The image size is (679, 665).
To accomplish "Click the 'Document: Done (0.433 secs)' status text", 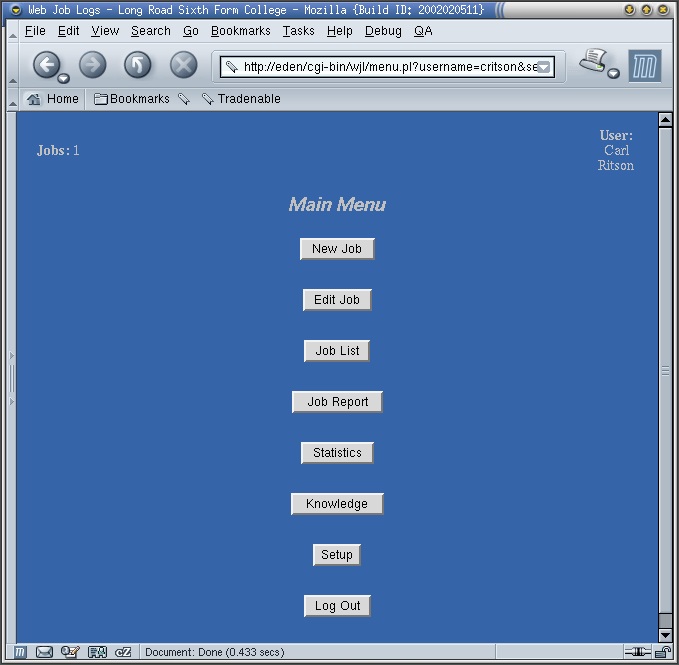I will click(x=215, y=652).
